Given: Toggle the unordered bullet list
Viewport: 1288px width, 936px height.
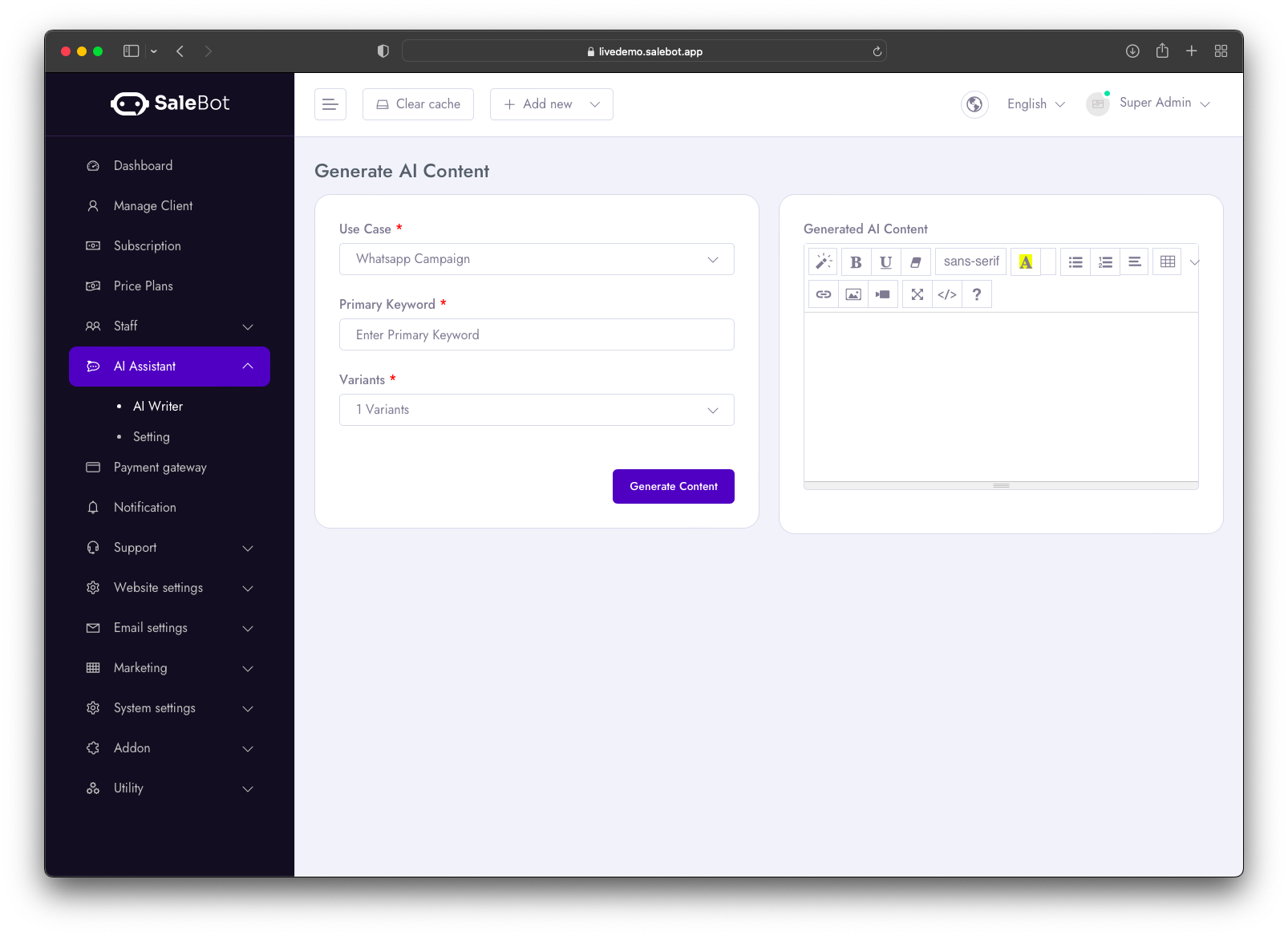Looking at the screenshot, I should (x=1075, y=262).
